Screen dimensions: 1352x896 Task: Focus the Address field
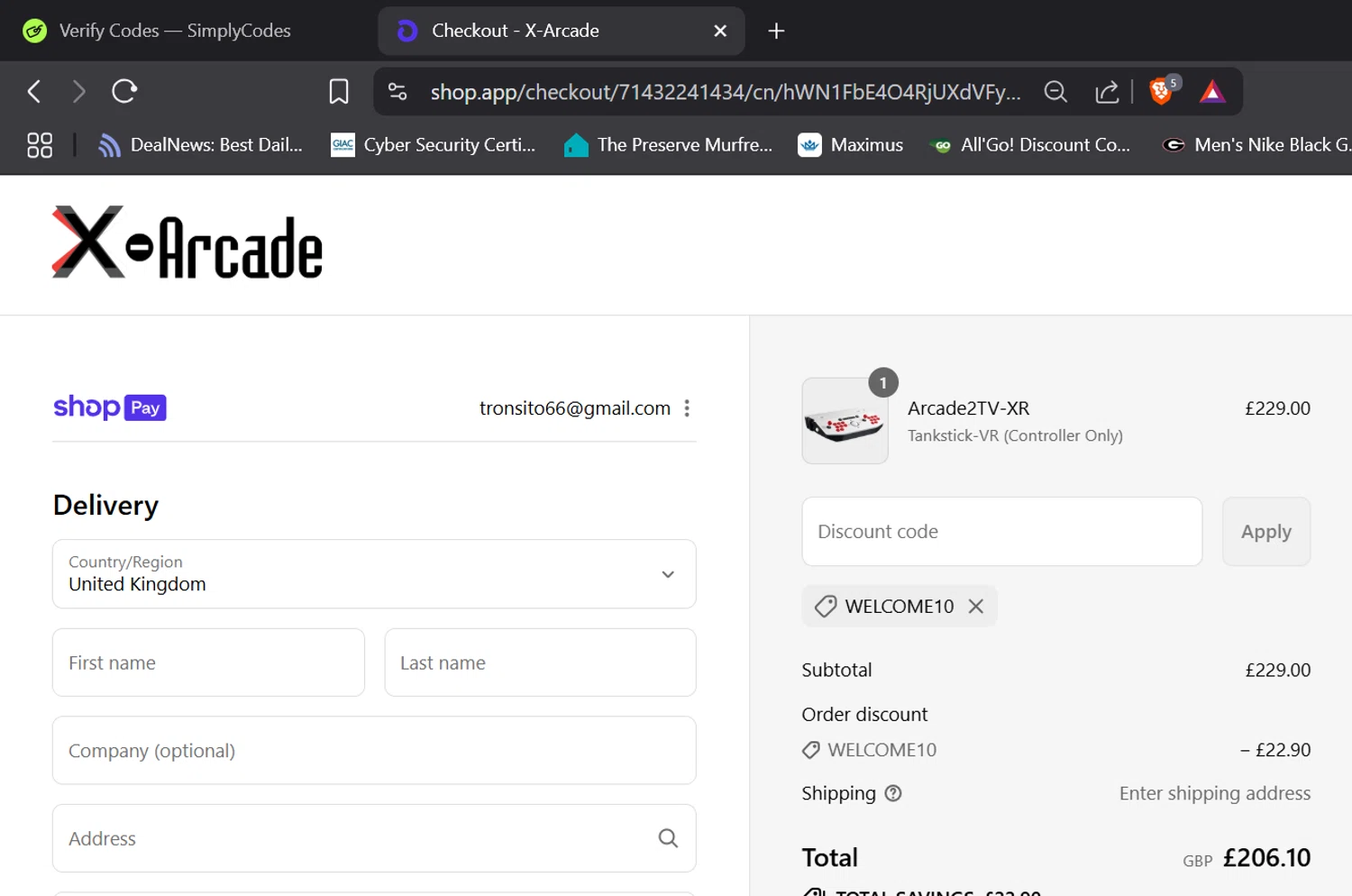(374, 838)
